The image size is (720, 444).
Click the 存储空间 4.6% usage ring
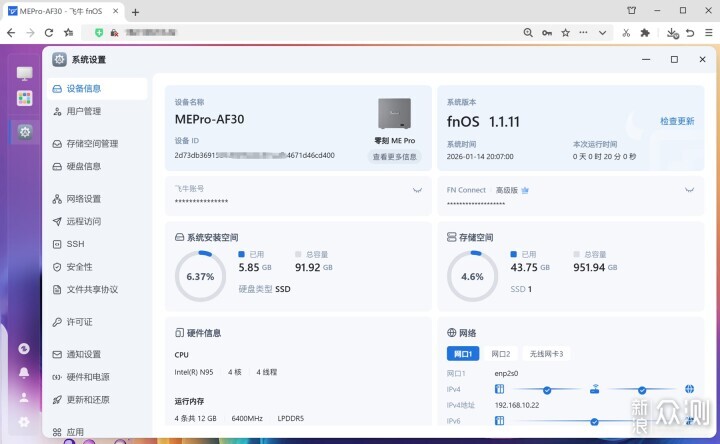pos(472,276)
